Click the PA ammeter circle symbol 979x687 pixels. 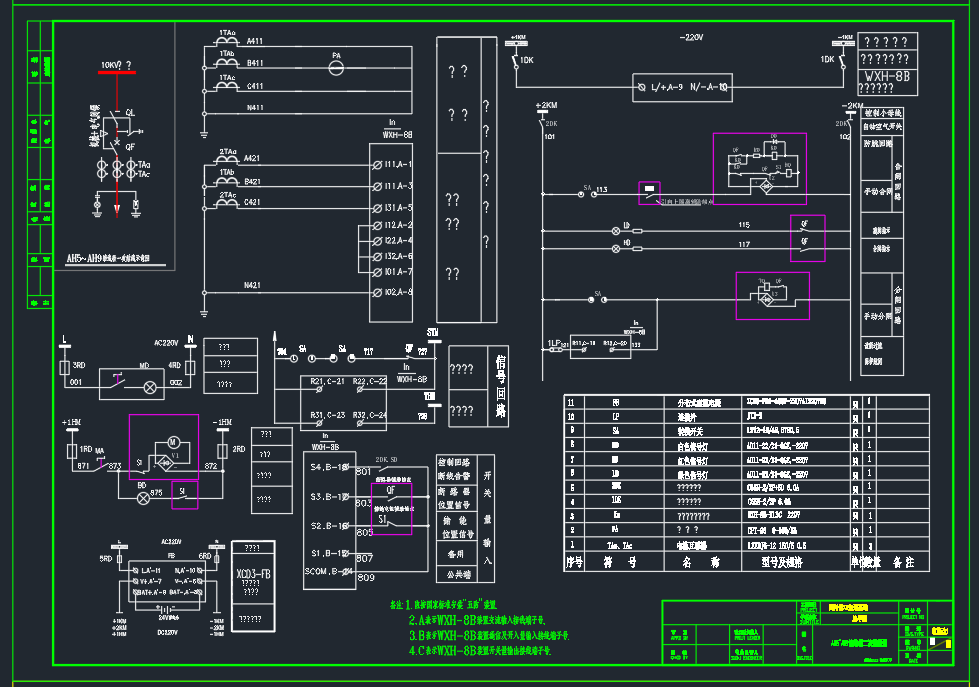coord(337,66)
